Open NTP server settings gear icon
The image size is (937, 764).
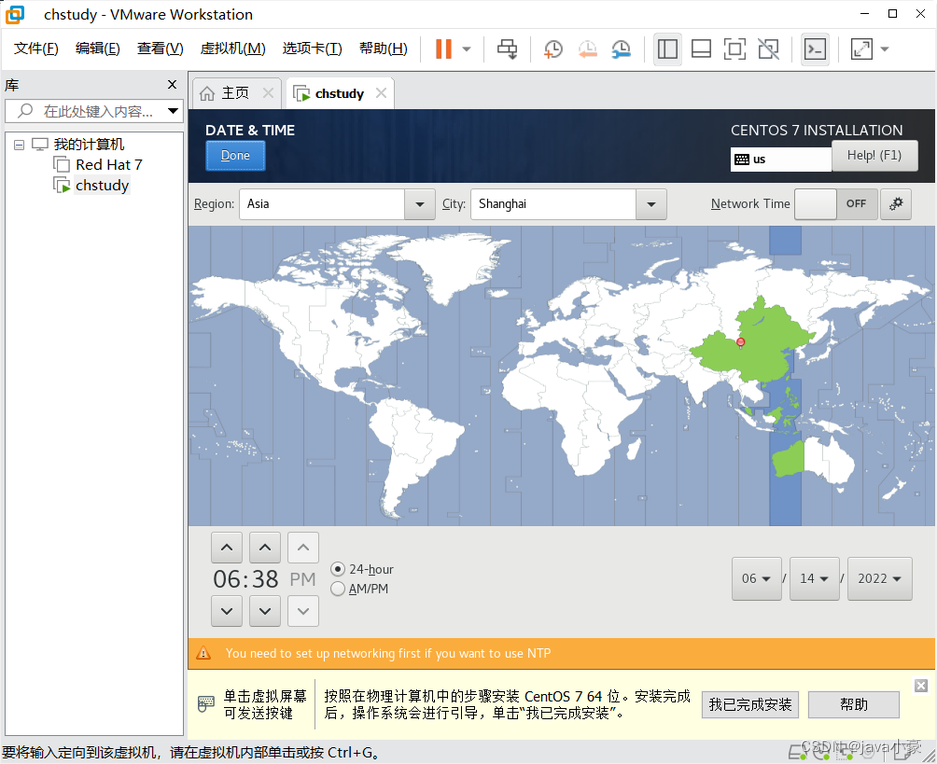coord(896,204)
